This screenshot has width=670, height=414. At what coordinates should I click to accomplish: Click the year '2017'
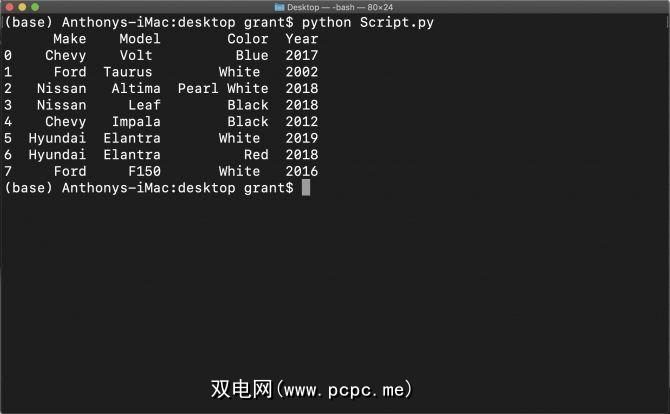(302, 56)
